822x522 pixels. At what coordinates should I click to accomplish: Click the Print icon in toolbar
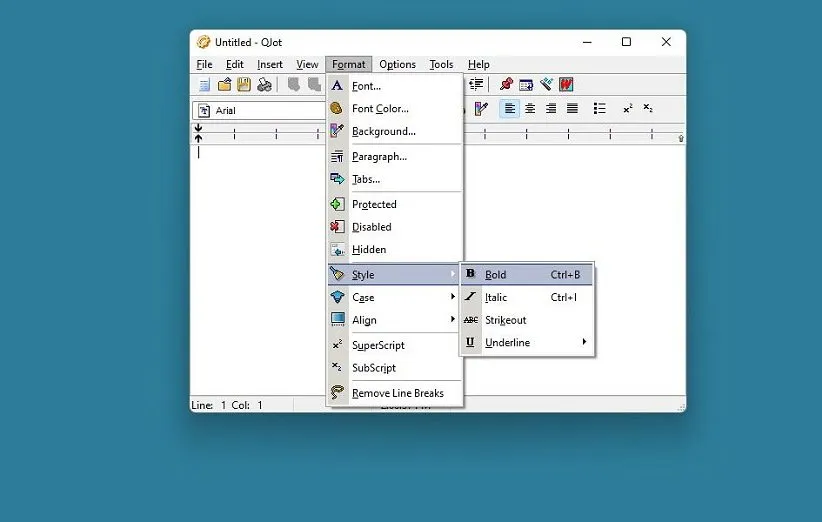coord(264,85)
